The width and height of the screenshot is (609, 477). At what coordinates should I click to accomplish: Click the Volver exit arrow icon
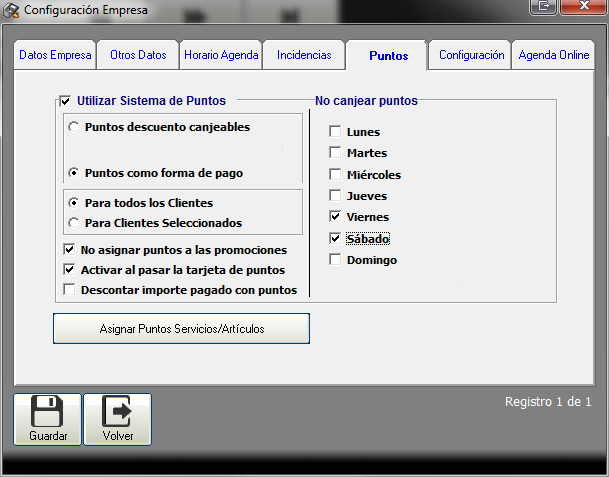pos(118,411)
